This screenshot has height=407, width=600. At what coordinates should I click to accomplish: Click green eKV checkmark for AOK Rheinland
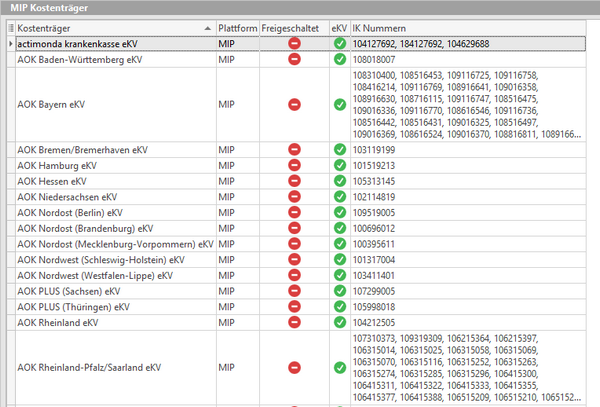click(339, 323)
